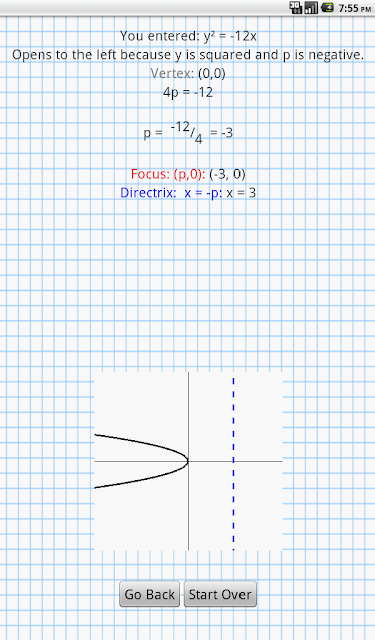Image resolution: width=375 pixels, height=640 pixels.
Task: Click the Start Over button
Action: 220,594
